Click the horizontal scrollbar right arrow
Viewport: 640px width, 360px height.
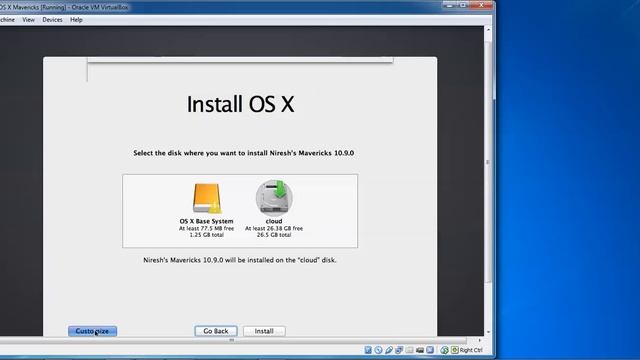[480, 340]
